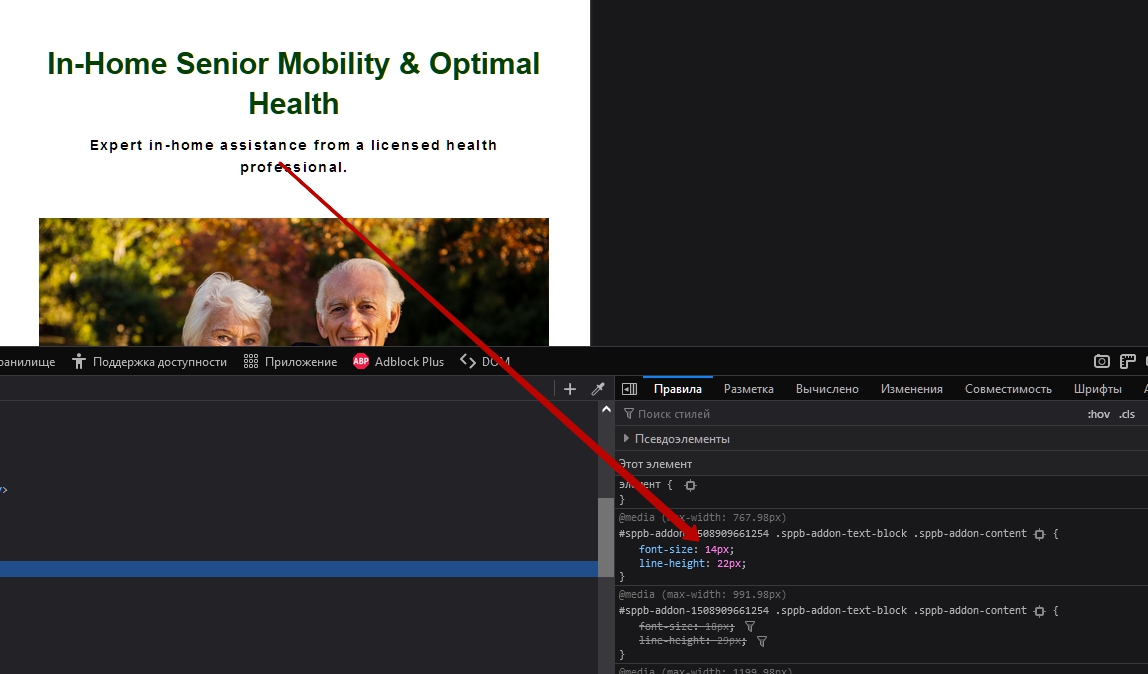Toggle the :hov pseudo-class panel

1098,414
